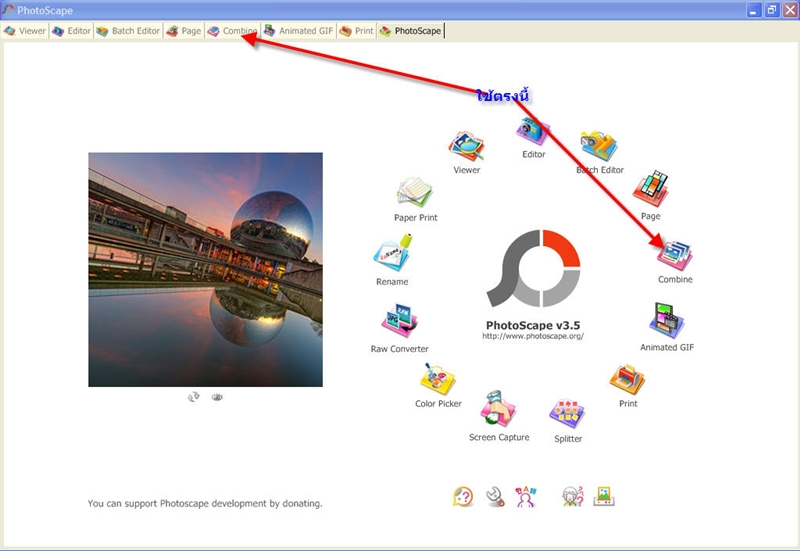800x551 pixels.
Task: Switch to the Print tab
Action: [356, 31]
